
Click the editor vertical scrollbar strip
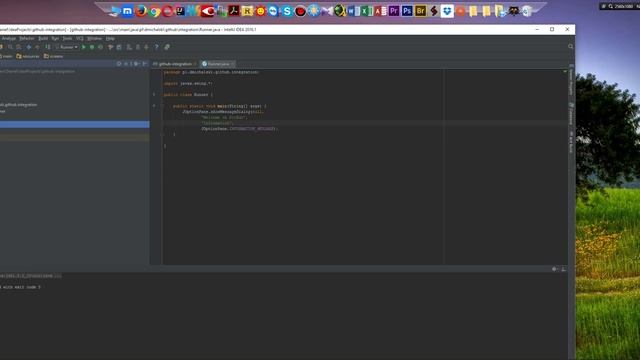tap(565, 167)
